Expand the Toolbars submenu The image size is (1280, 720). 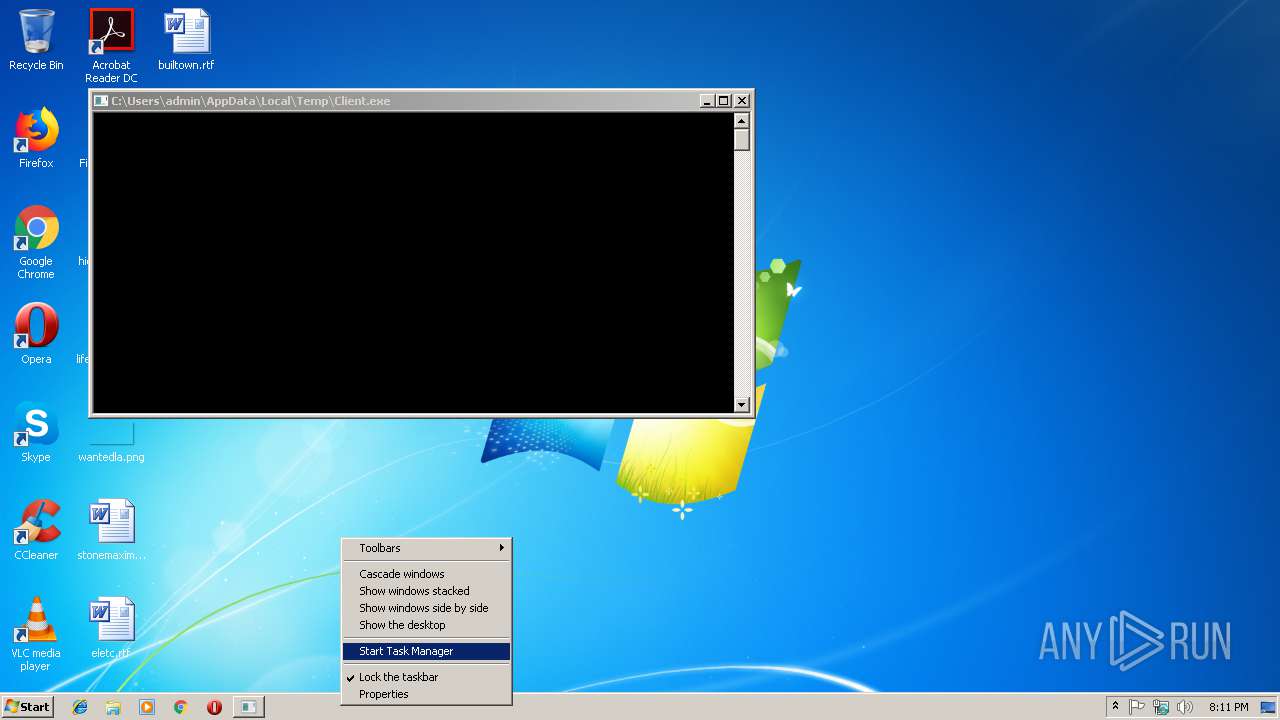(426, 548)
